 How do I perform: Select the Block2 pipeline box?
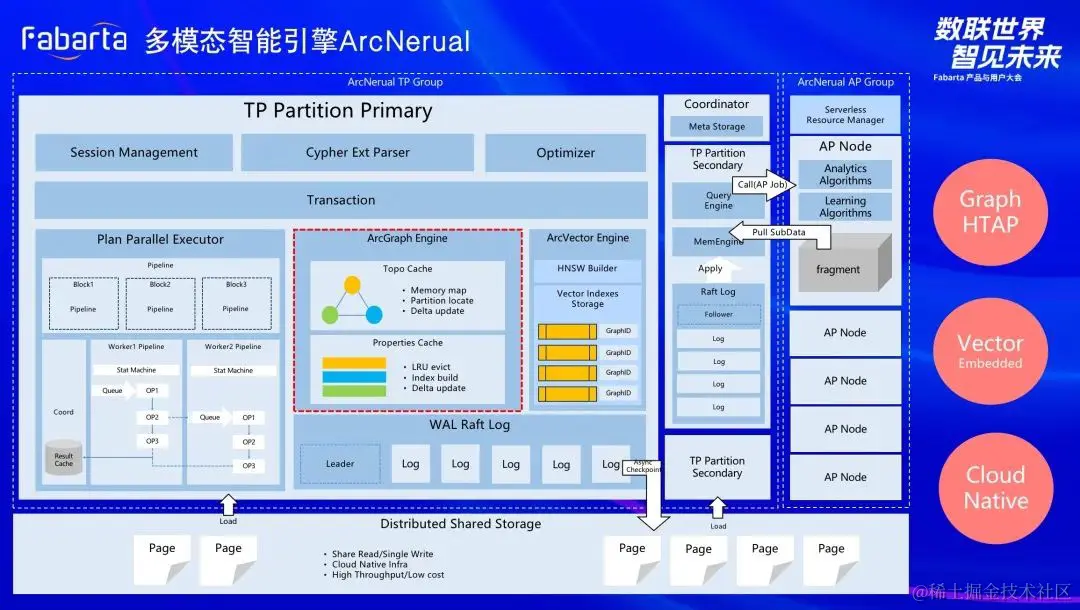point(160,303)
